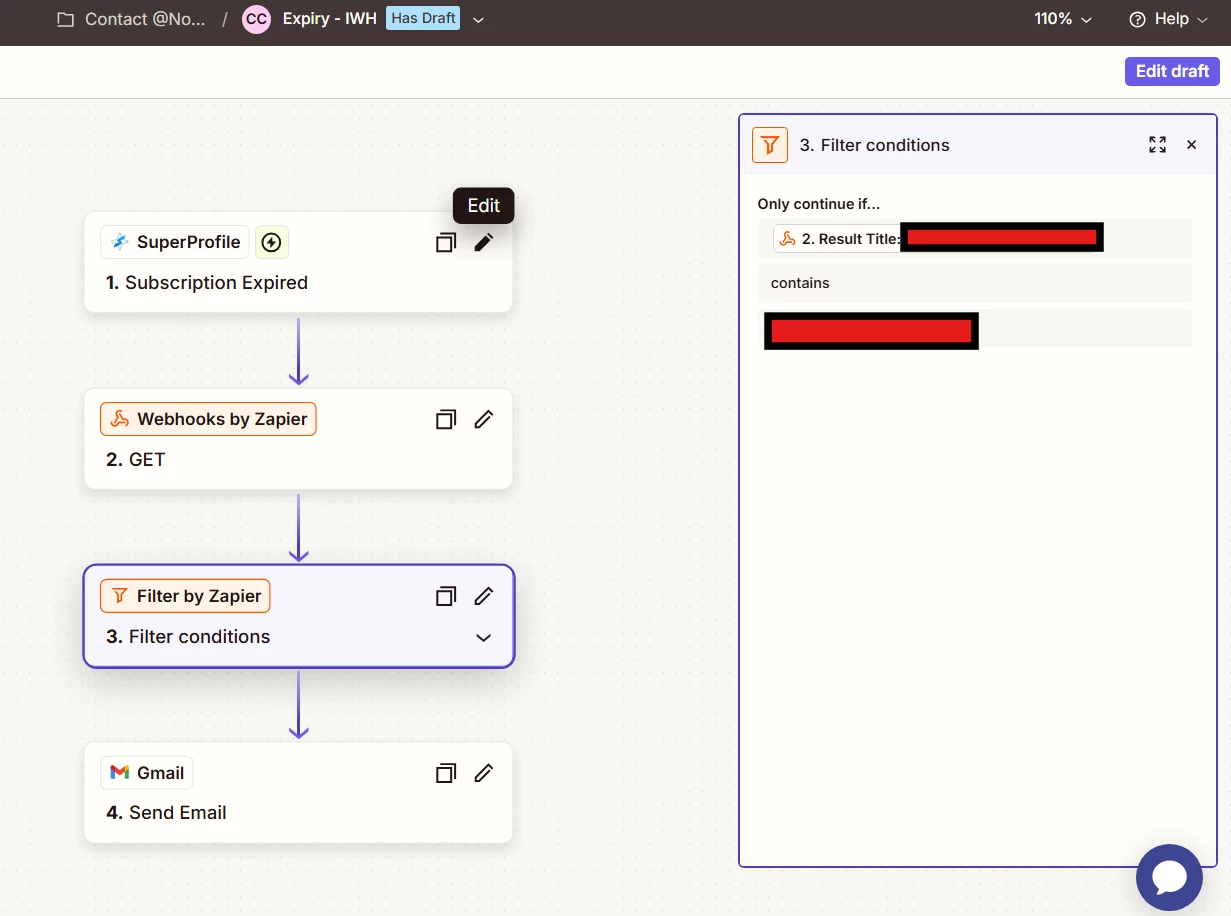Select the 4. Send Email step text
This screenshot has width=1231, height=916.
pyautogui.click(x=167, y=813)
